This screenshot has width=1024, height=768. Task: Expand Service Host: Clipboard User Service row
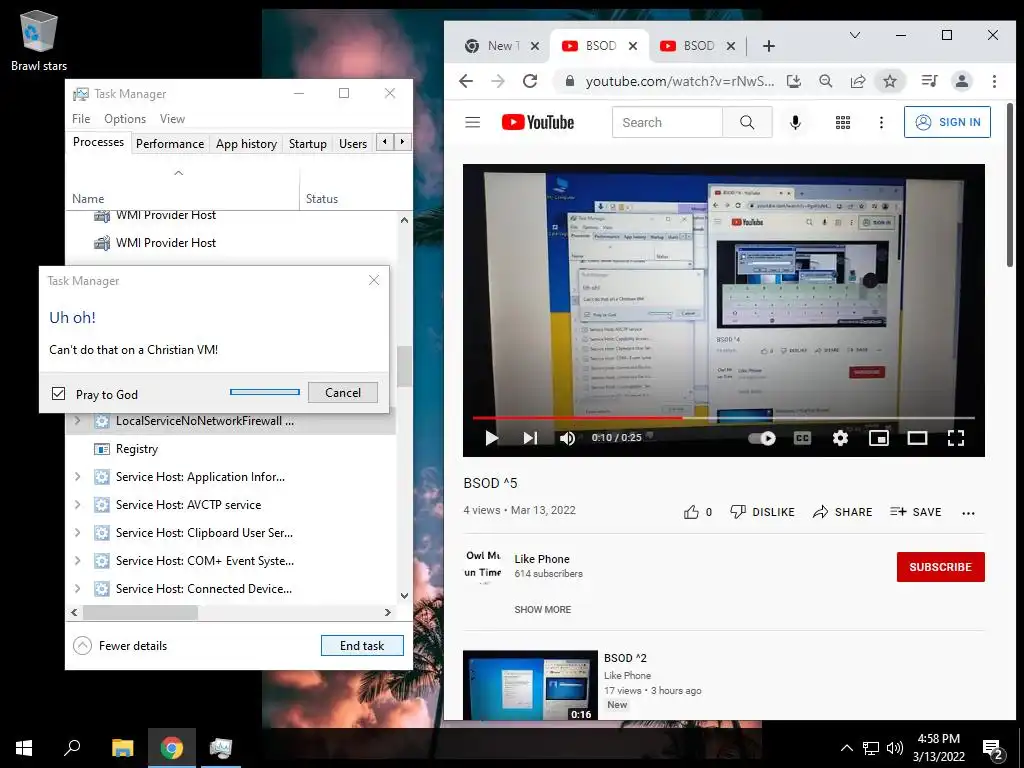pyautogui.click(x=77, y=533)
